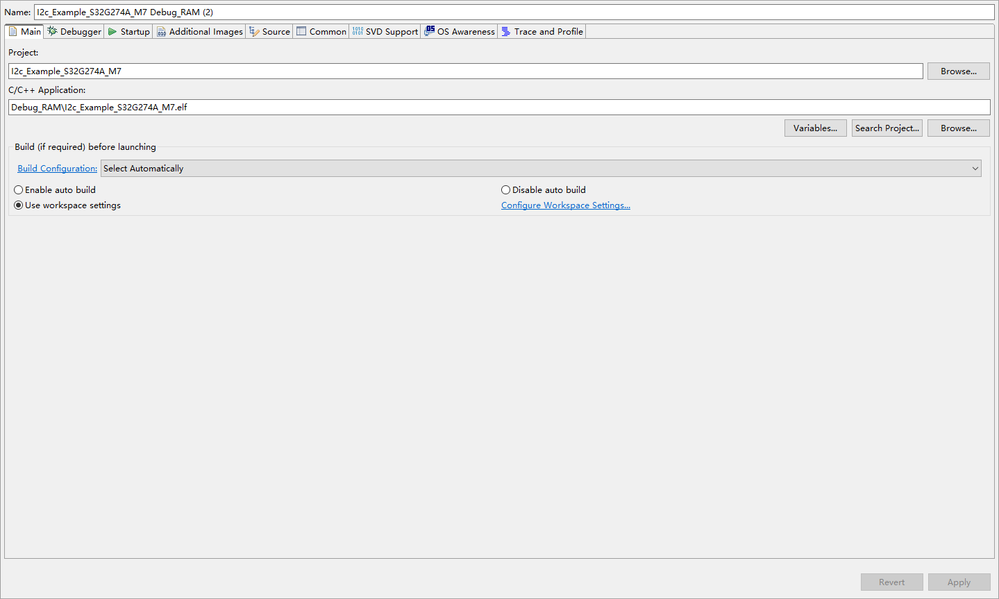Click the configuration Name input field
The width and height of the screenshot is (999, 599).
coord(514,12)
